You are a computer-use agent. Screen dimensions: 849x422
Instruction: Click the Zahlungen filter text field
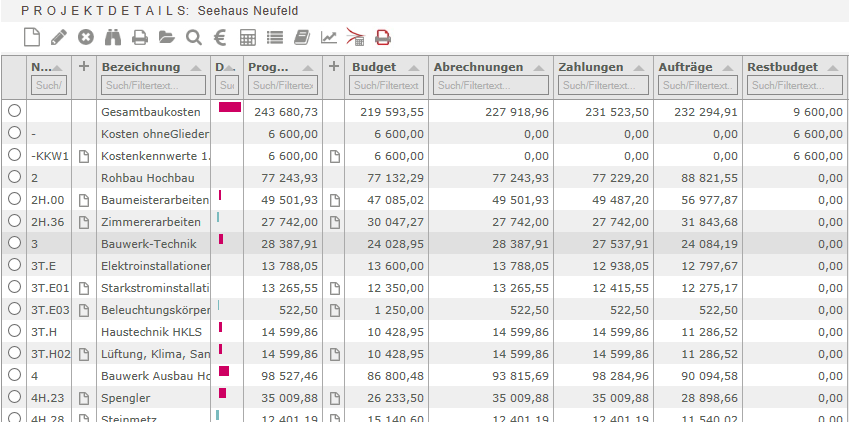tap(603, 86)
